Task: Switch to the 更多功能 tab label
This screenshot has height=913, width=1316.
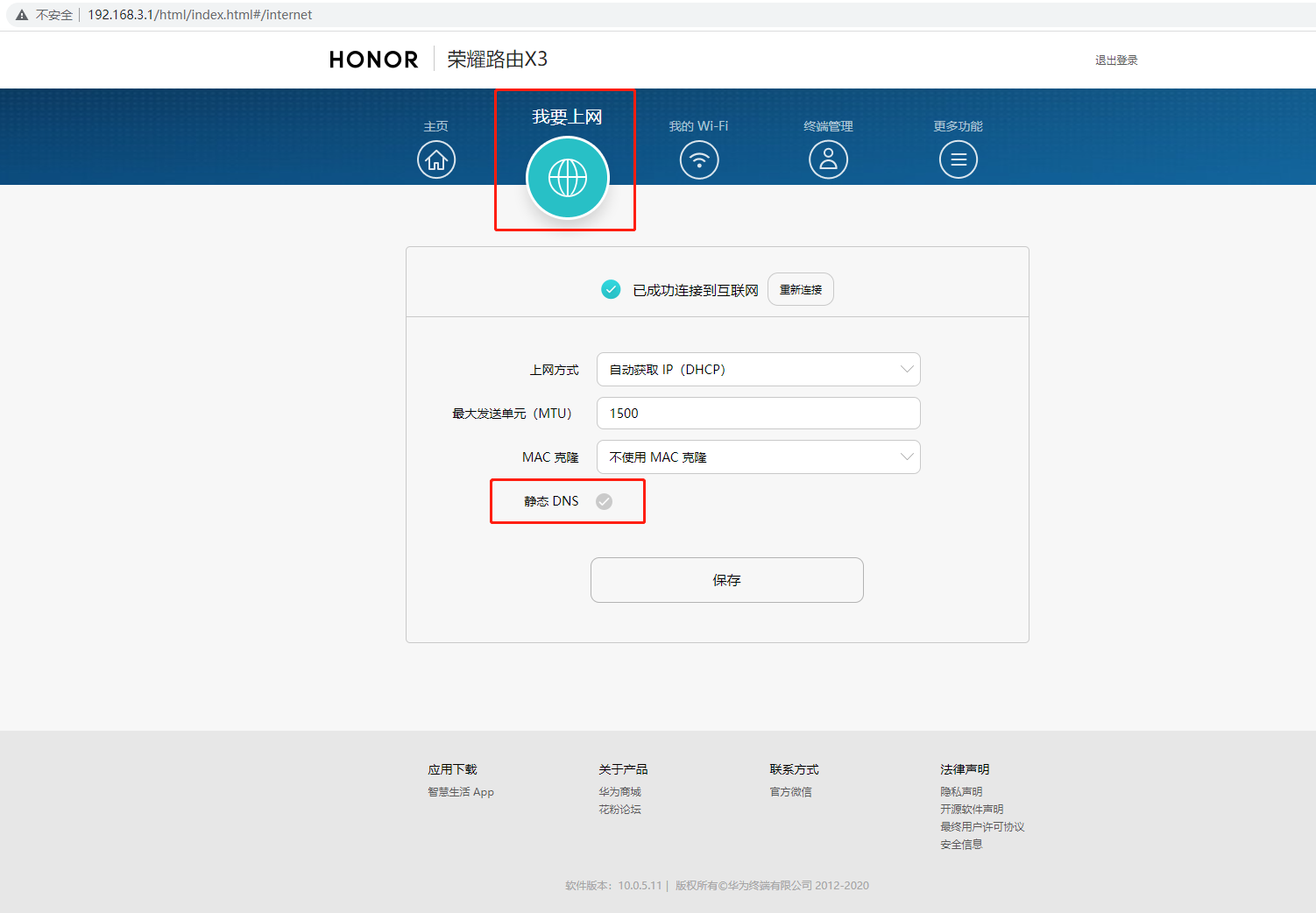Action: (x=959, y=126)
